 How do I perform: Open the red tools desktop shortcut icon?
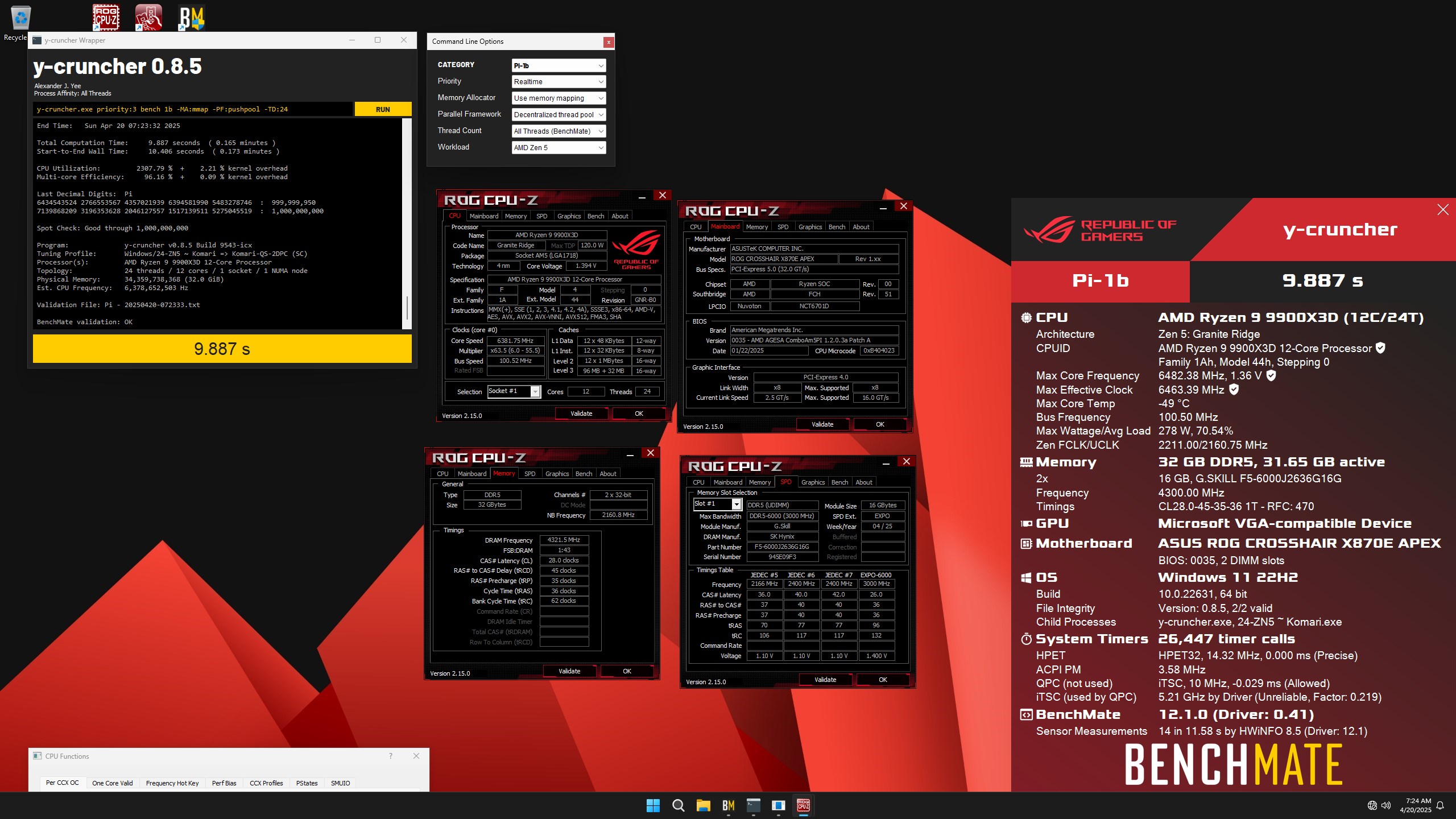pyautogui.click(x=148, y=18)
